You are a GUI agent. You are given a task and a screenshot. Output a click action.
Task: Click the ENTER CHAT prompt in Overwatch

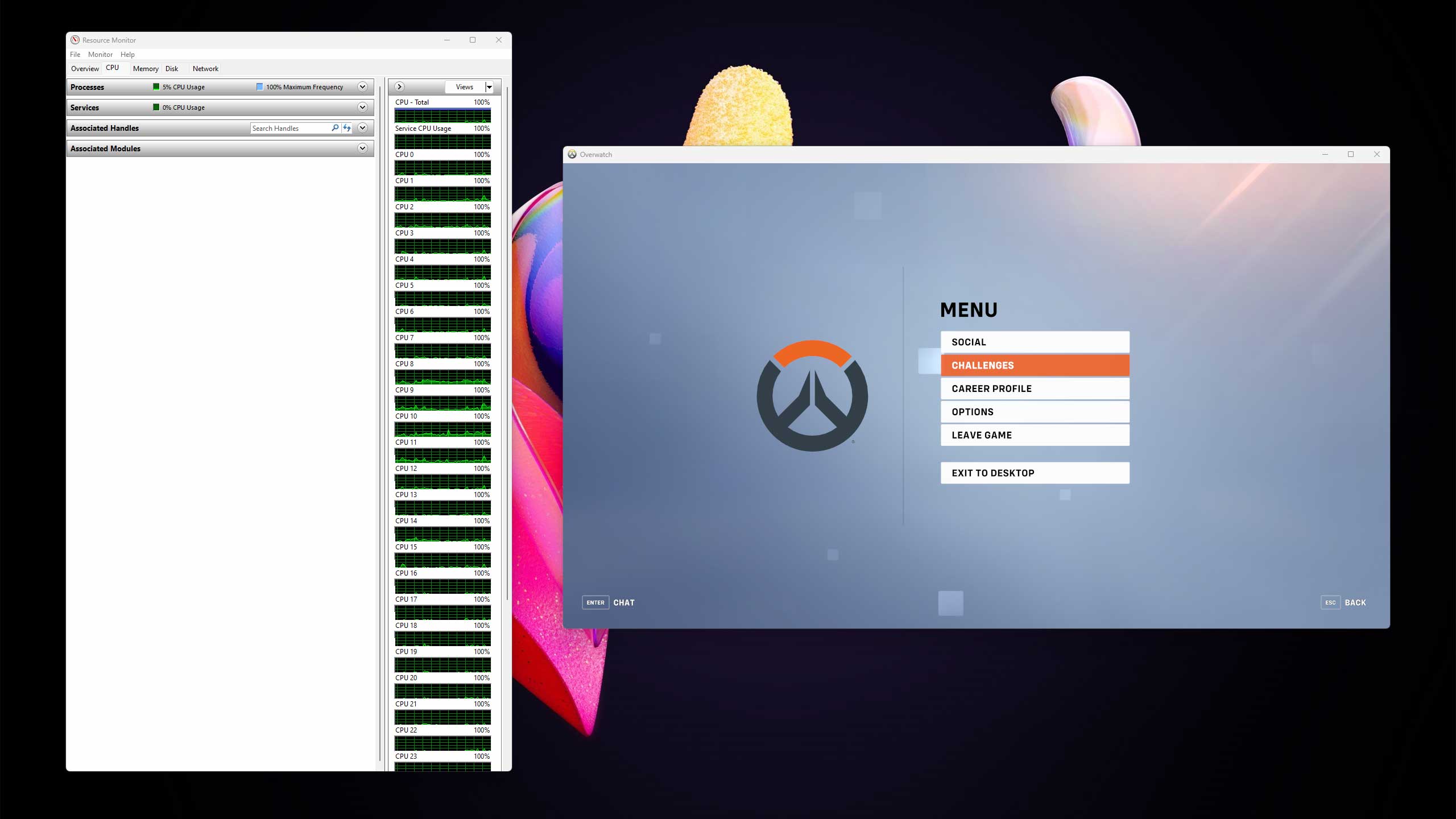click(x=608, y=602)
